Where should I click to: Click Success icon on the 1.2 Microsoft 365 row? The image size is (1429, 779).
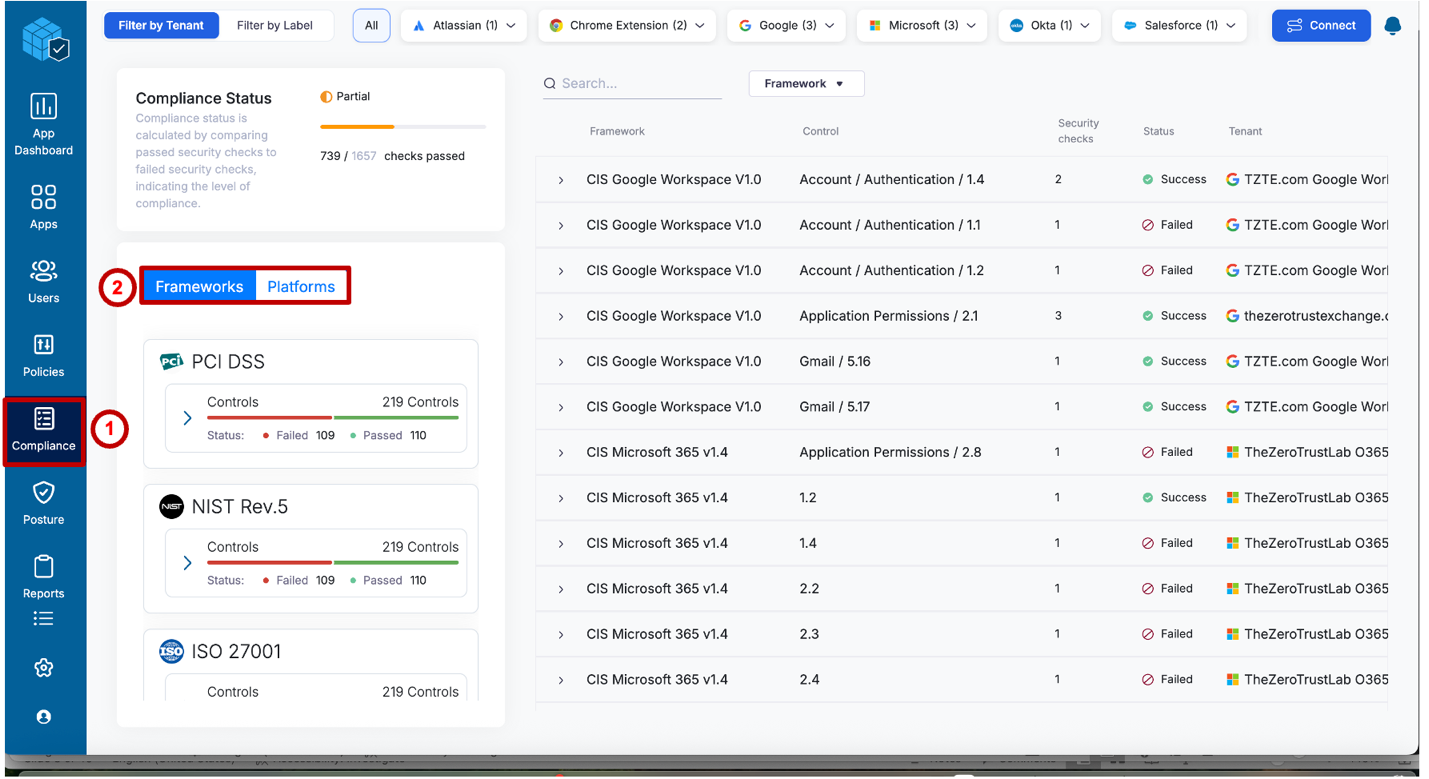coord(1148,498)
